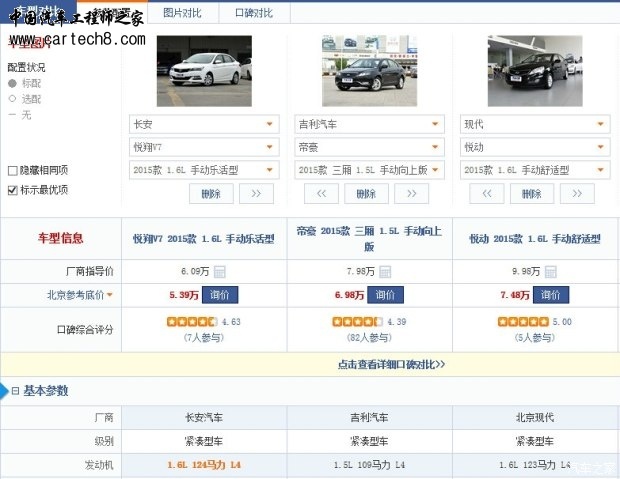
Task: Open the 吉利汽车 brand dropdown
Action: click(x=369, y=124)
